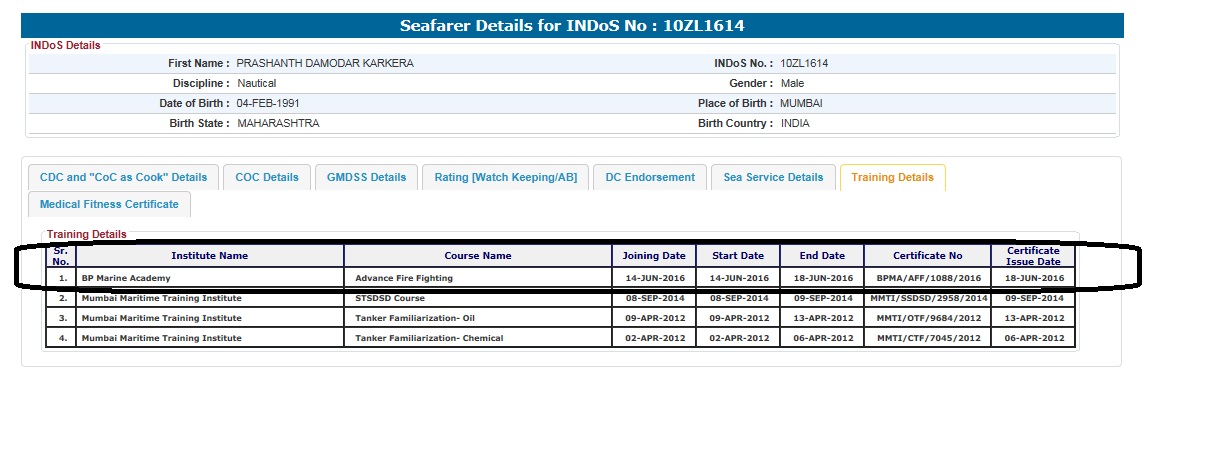Open the CDC and "CoC as Cook" Details tab
Viewport: 1224px width, 460px height.
123,177
